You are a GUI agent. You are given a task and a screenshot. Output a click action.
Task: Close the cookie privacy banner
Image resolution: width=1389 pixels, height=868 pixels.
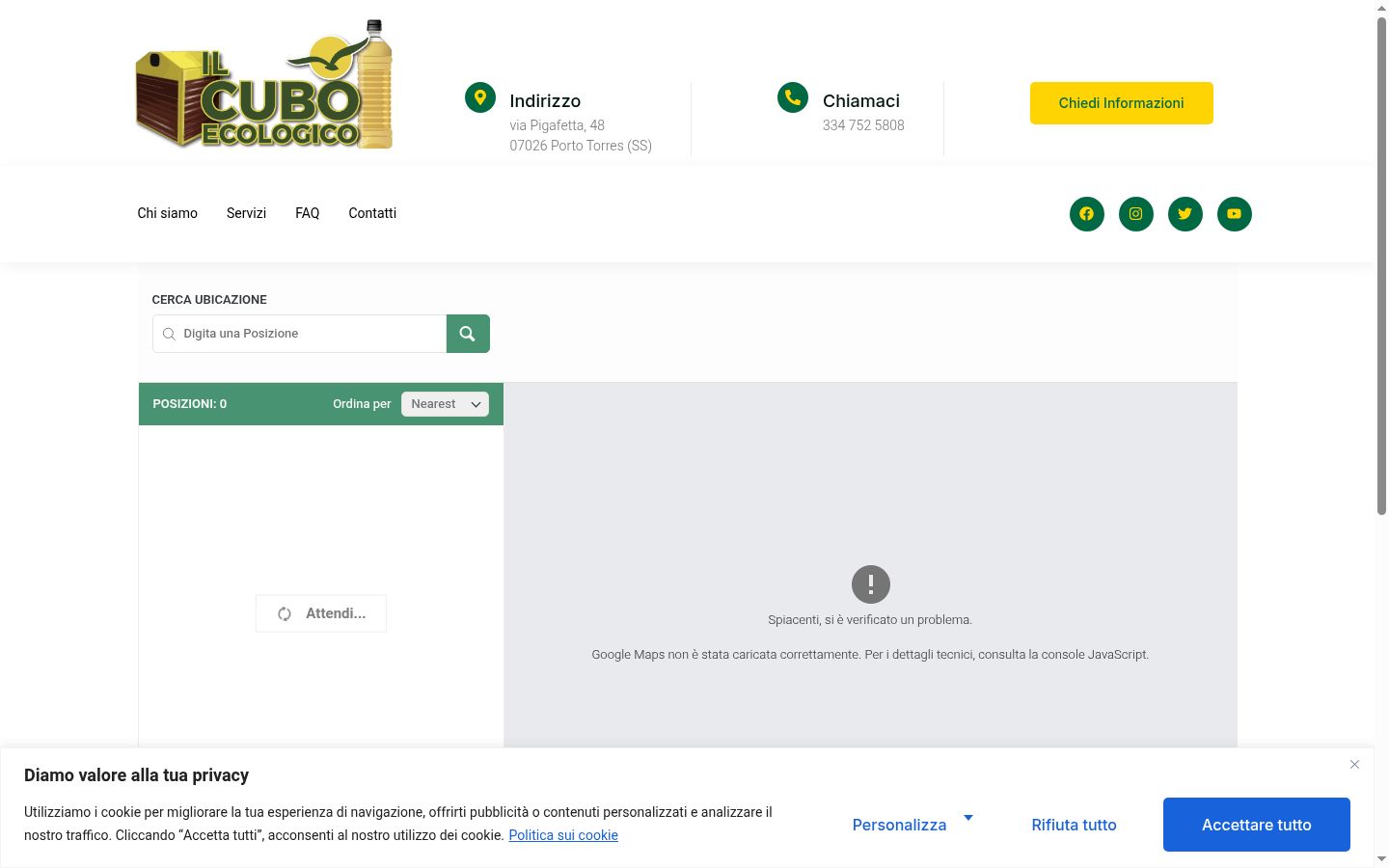[1354, 765]
